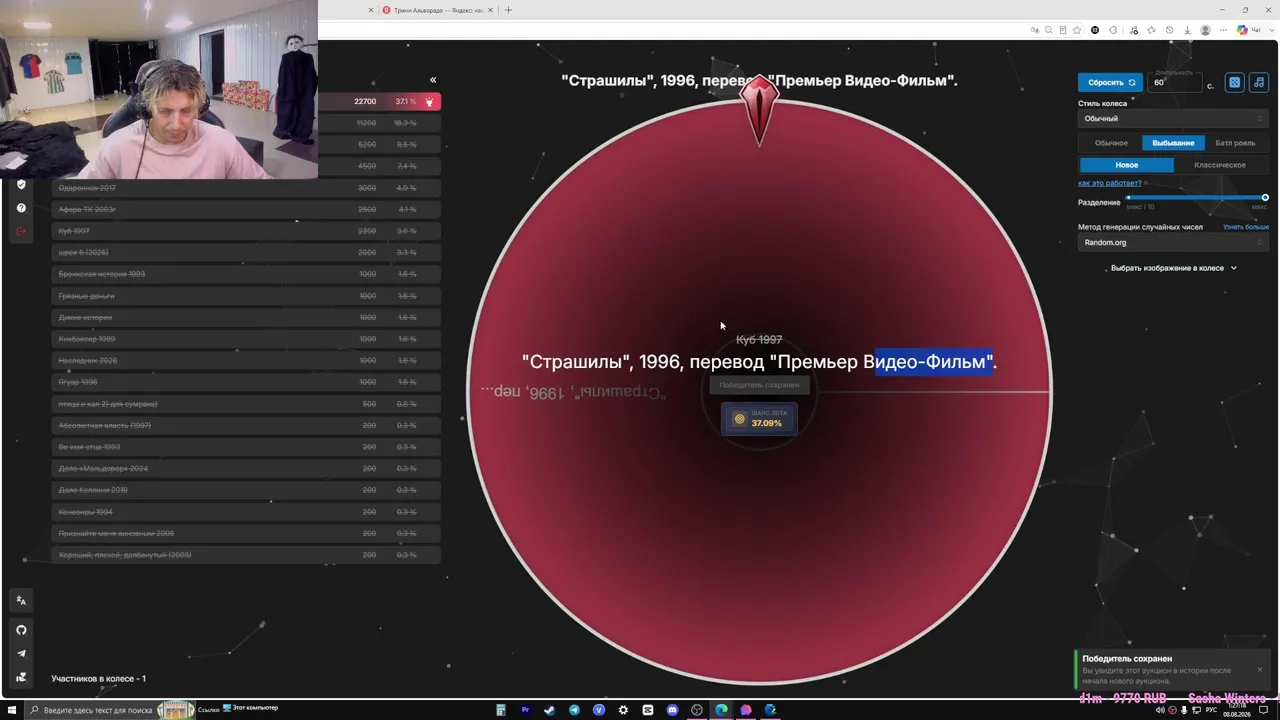This screenshot has height=720, width=1280.
Task: Select the Афера ТК 2003г lot row
Action: click(x=246, y=210)
